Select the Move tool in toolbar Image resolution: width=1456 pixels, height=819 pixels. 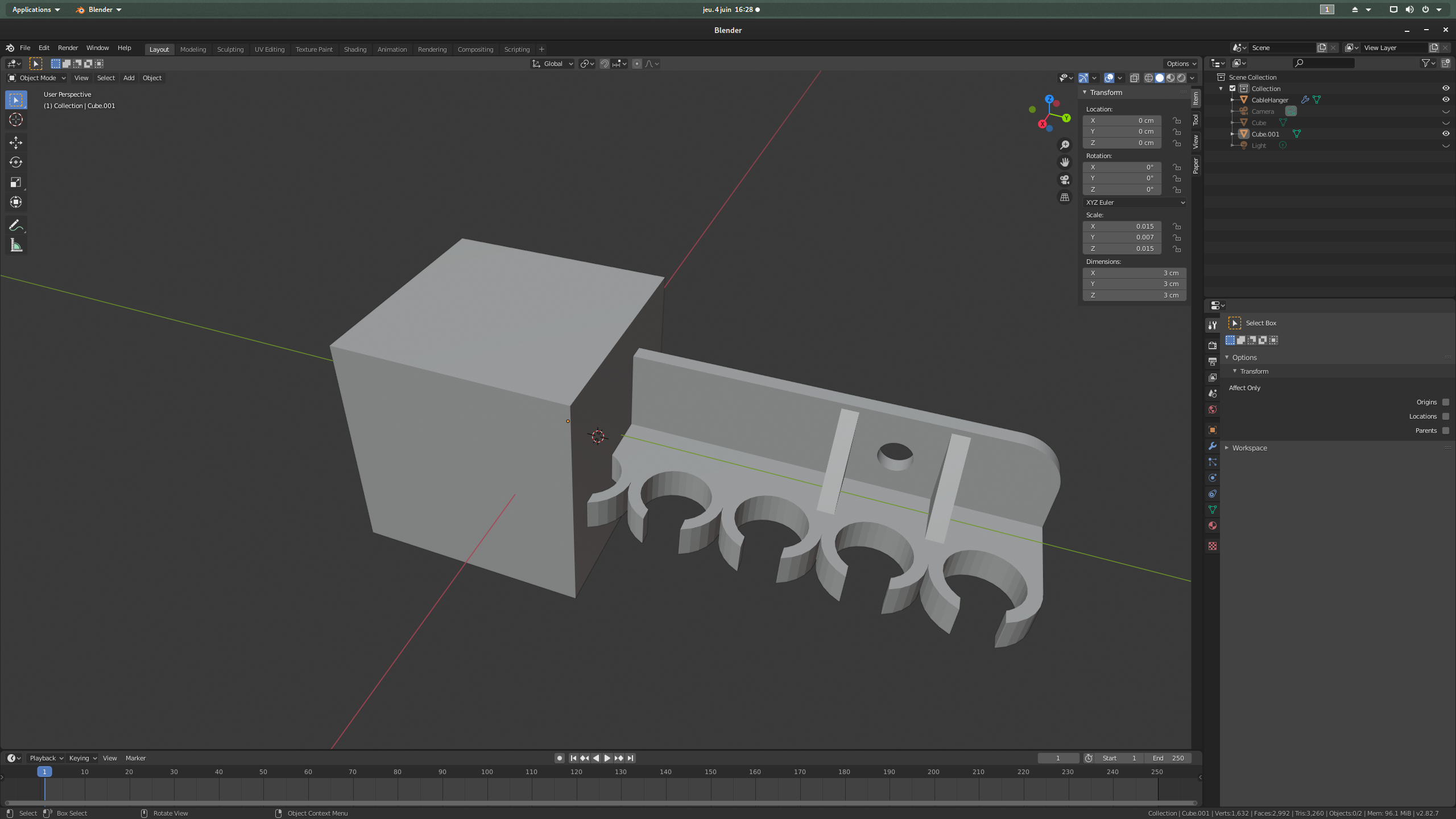tap(16, 142)
